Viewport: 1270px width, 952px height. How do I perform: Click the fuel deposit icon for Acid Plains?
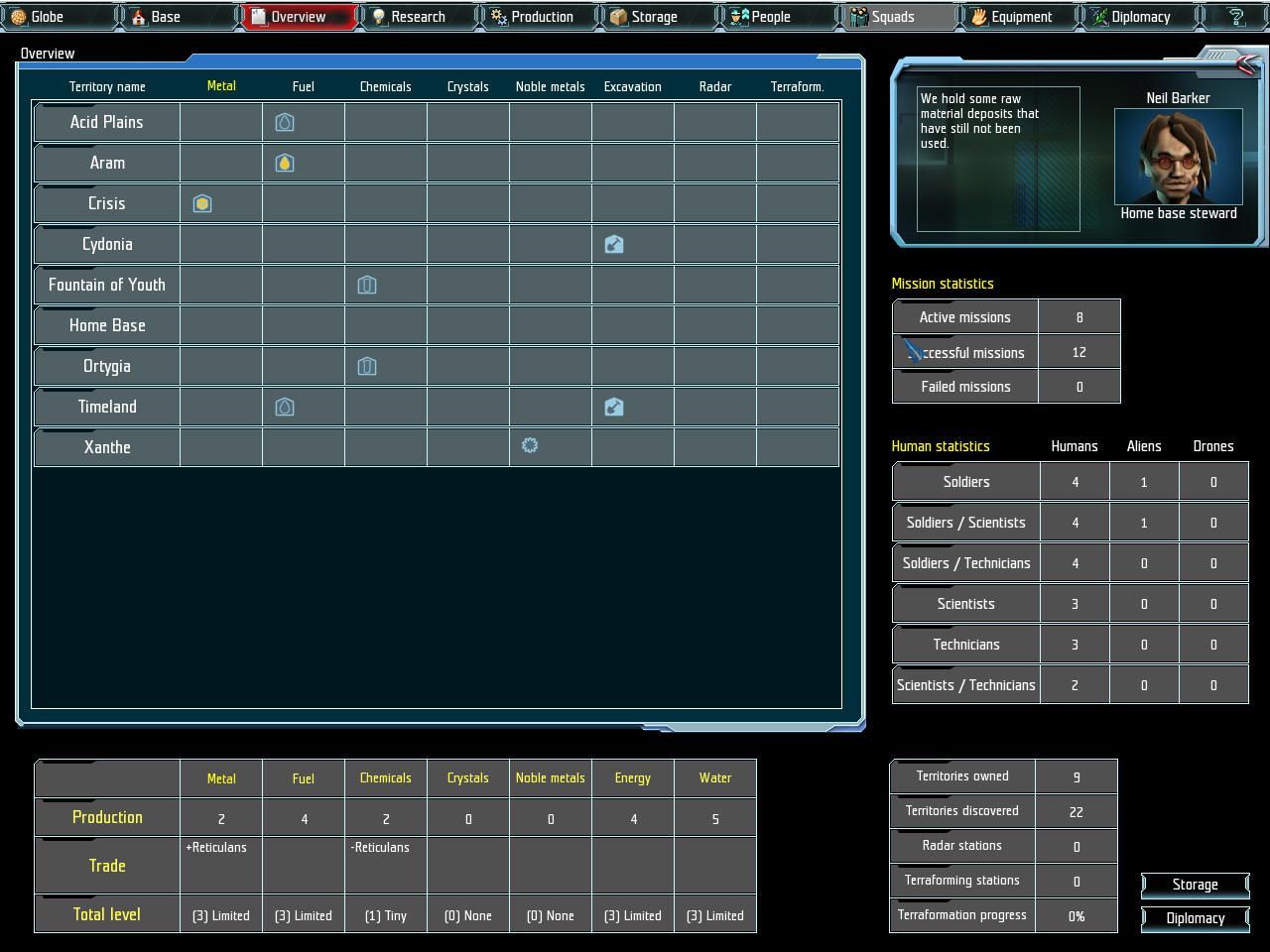tap(285, 123)
